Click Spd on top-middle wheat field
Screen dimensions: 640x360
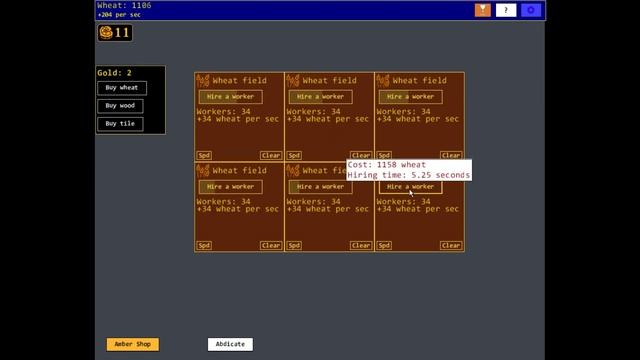click(294, 156)
